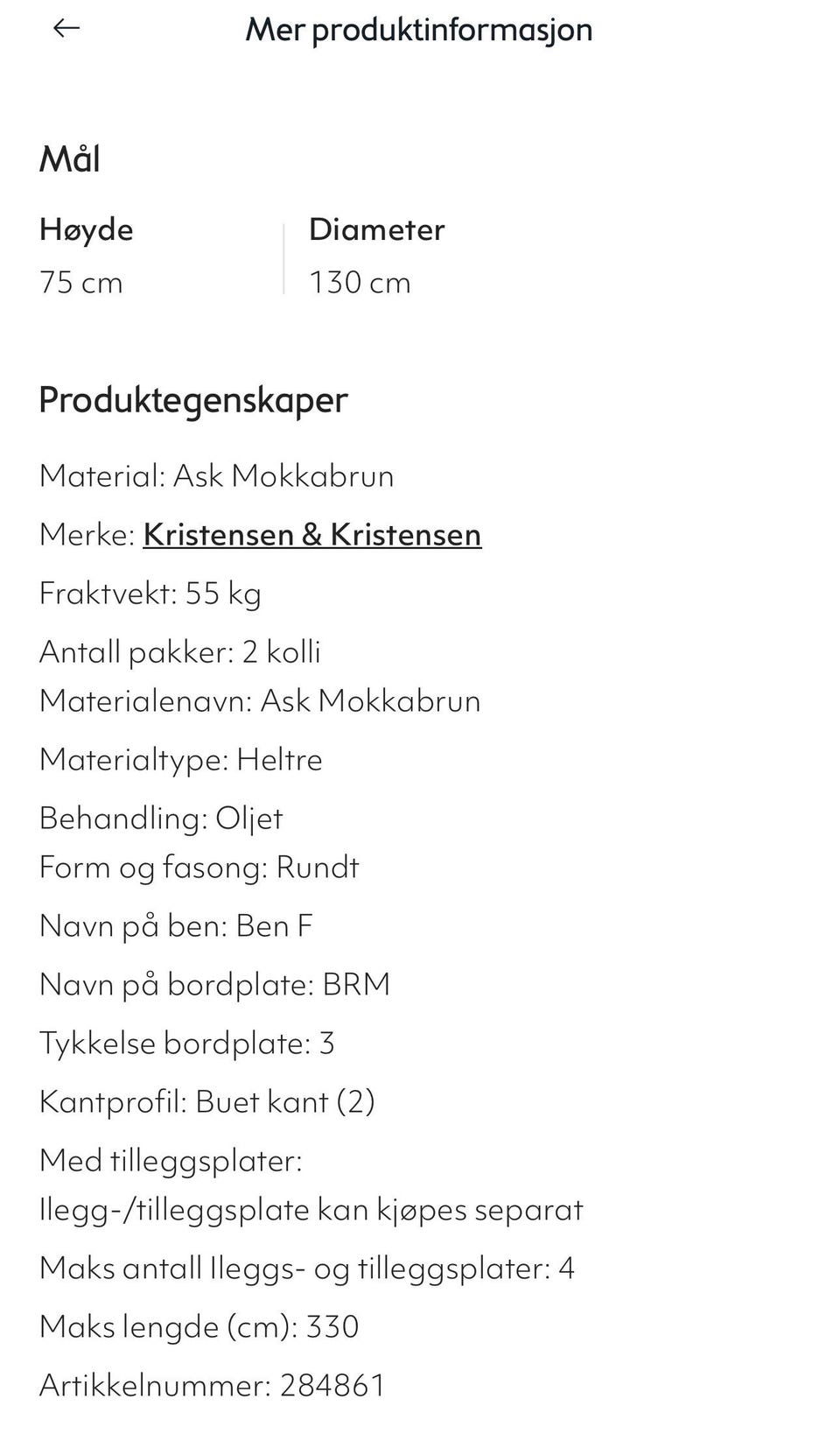840x1448 pixels.
Task: Select 'Form og fasong: Rundt' text
Action: click(199, 868)
